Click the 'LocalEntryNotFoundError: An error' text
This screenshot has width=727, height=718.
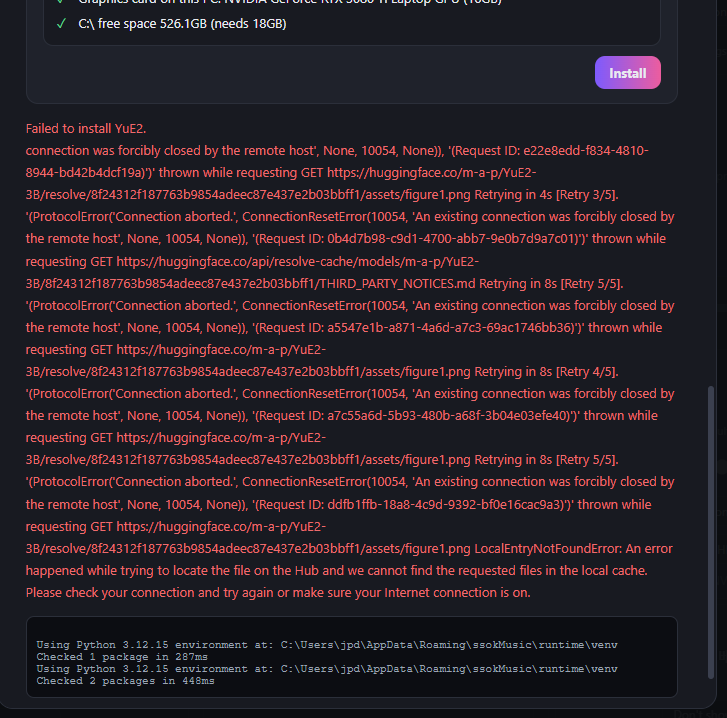pyautogui.click(x=573, y=549)
